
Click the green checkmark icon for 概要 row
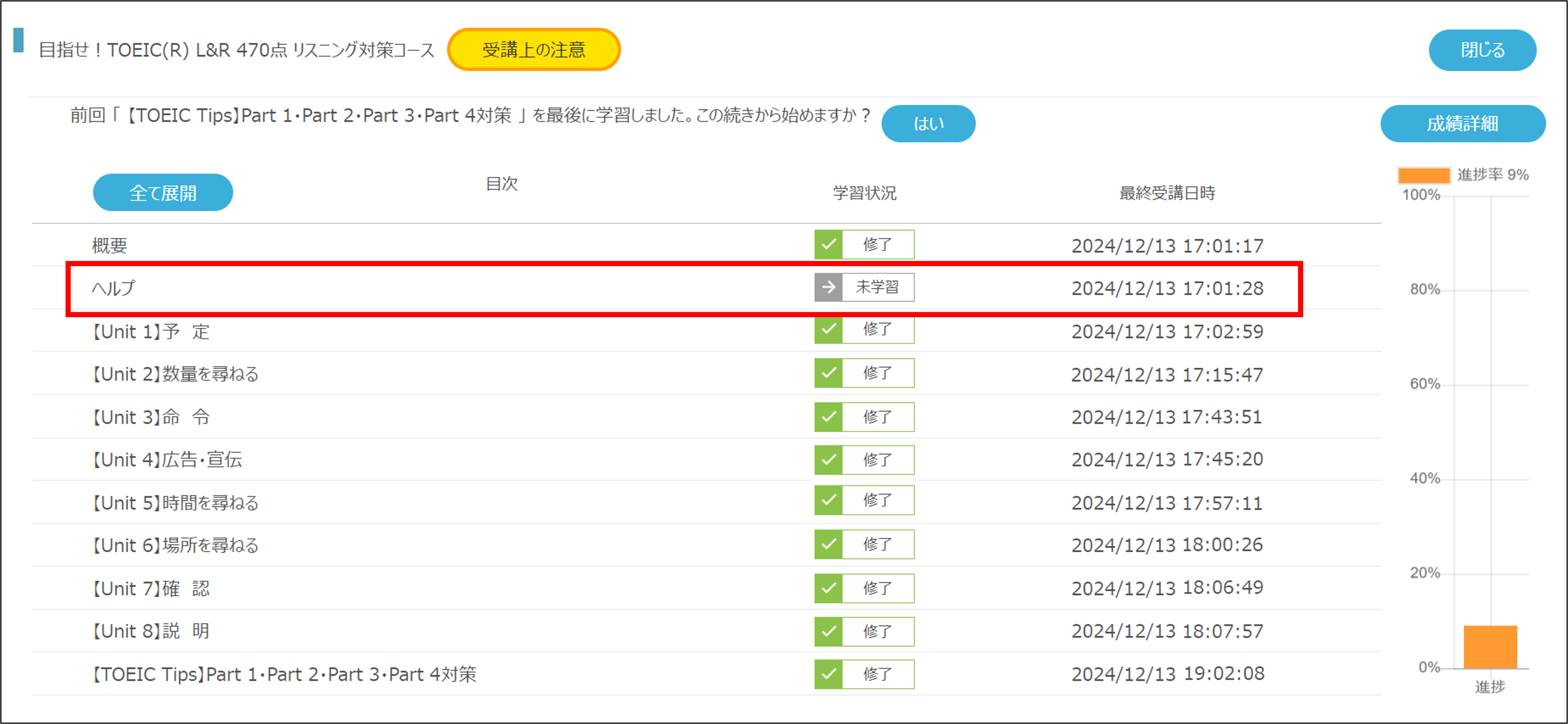[x=828, y=245]
